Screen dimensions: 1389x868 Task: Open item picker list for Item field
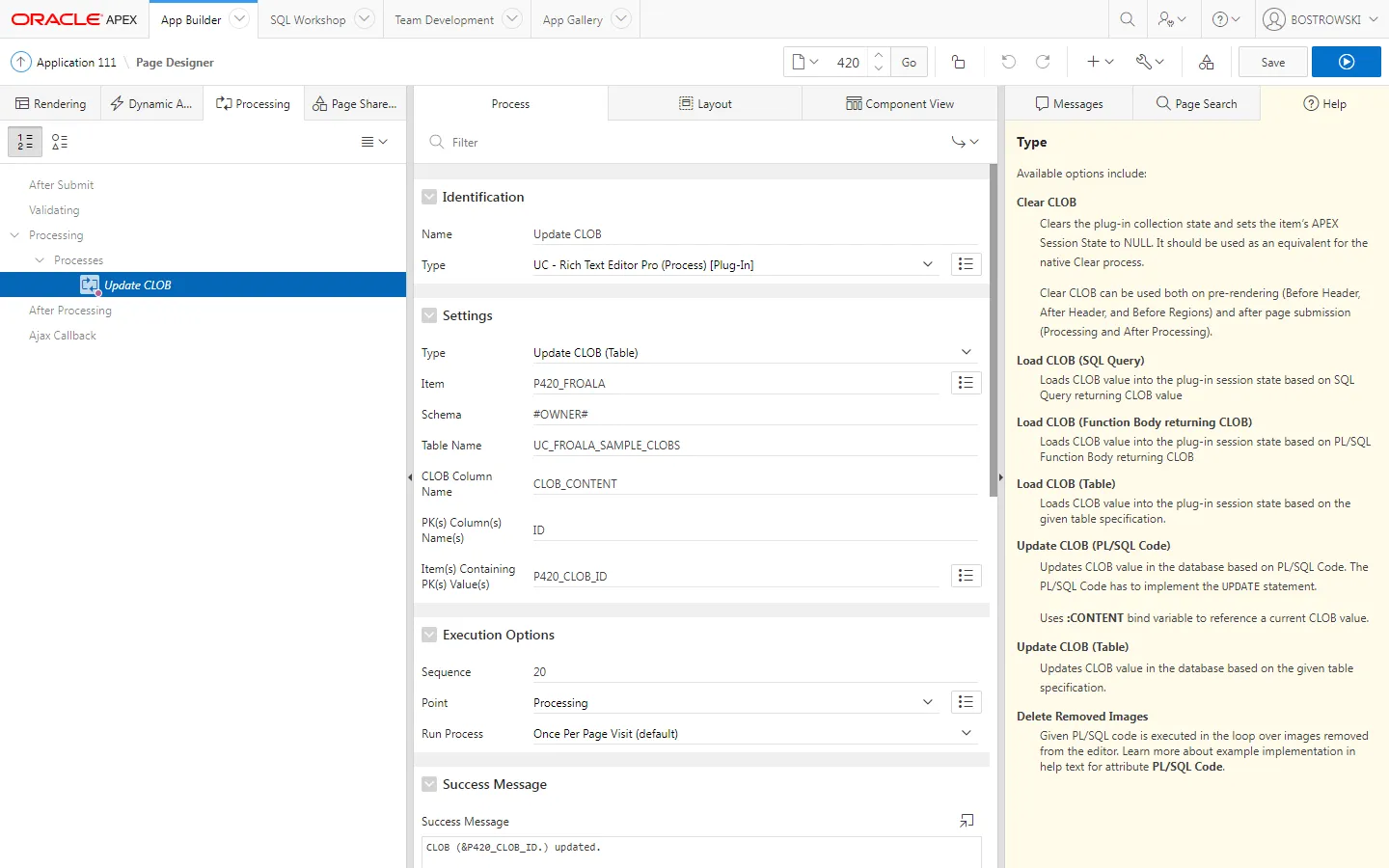coord(966,383)
